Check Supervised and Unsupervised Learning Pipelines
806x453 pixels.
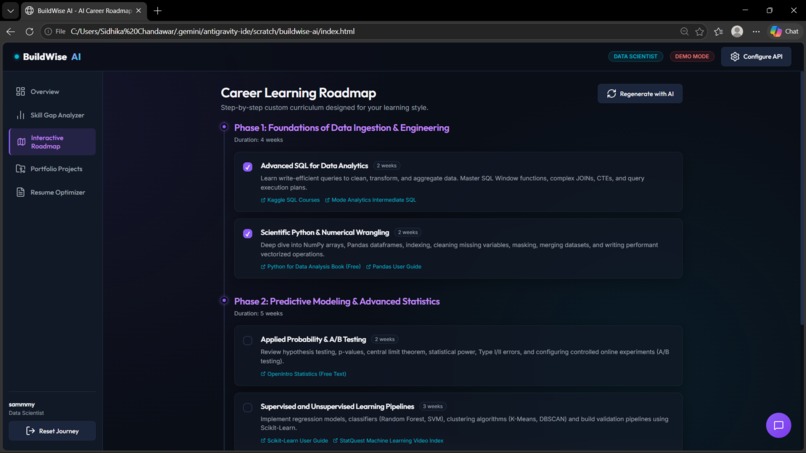tap(248, 407)
